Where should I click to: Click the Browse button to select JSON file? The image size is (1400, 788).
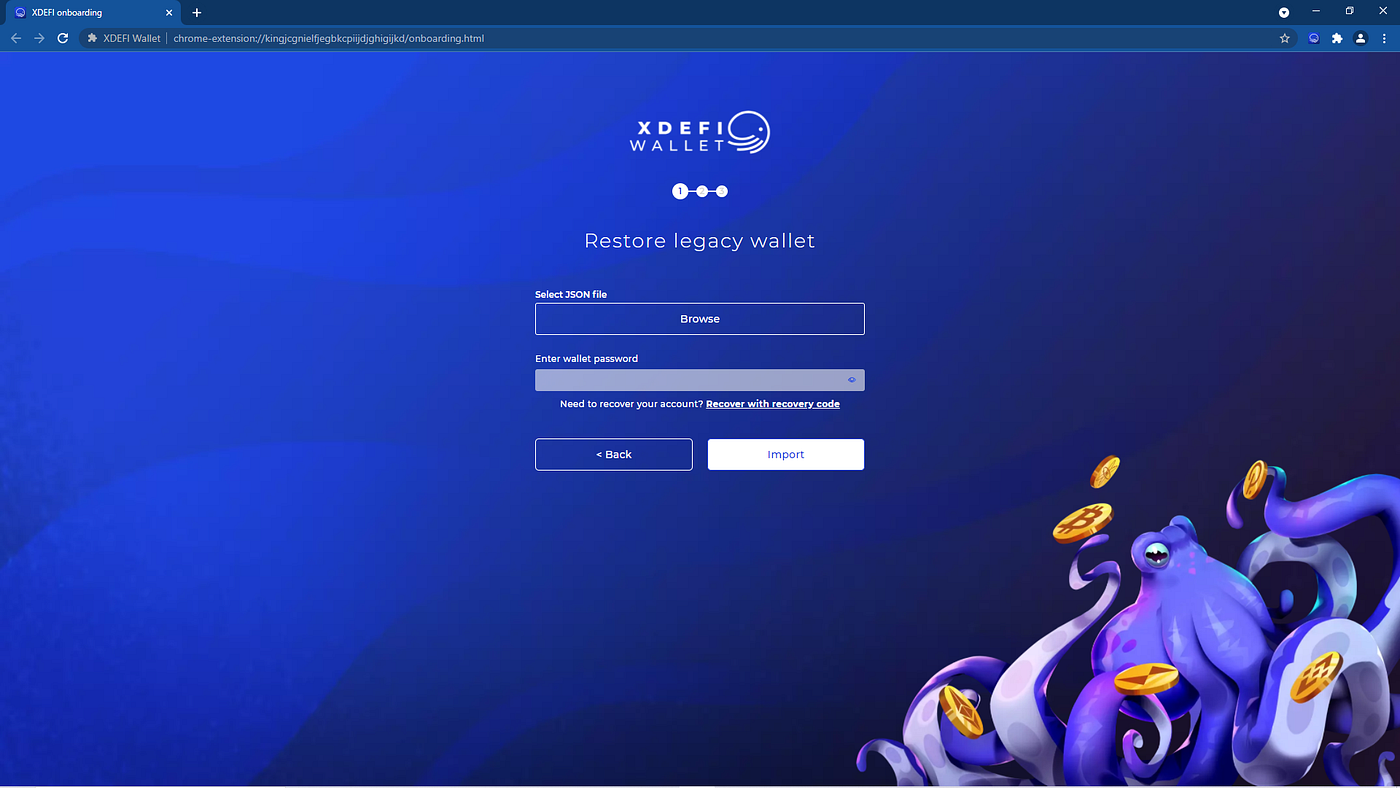tap(699, 319)
